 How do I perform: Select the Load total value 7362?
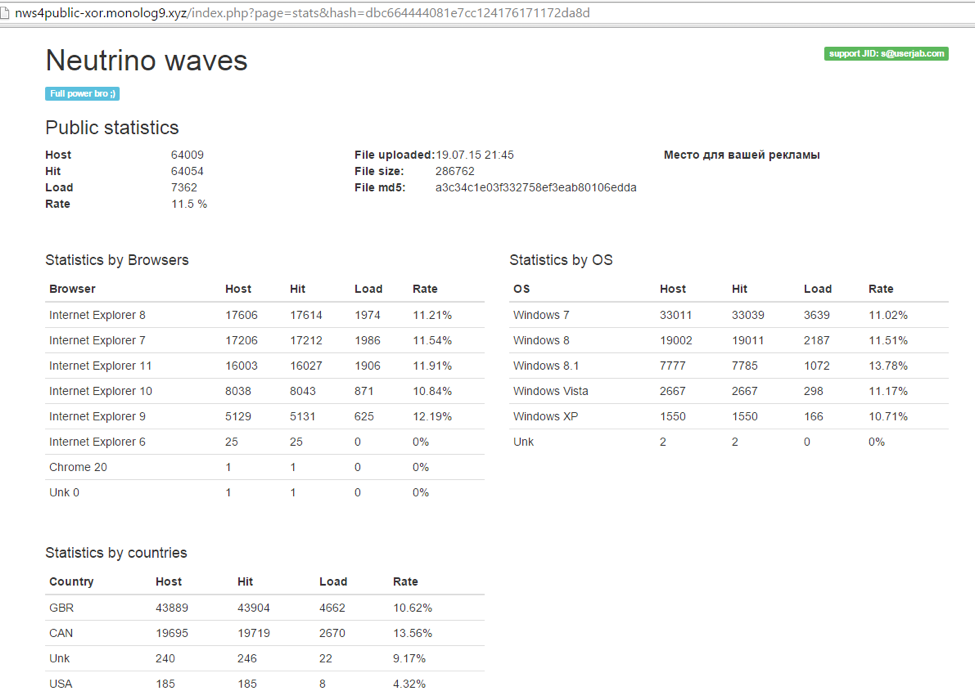(x=184, y=187)
